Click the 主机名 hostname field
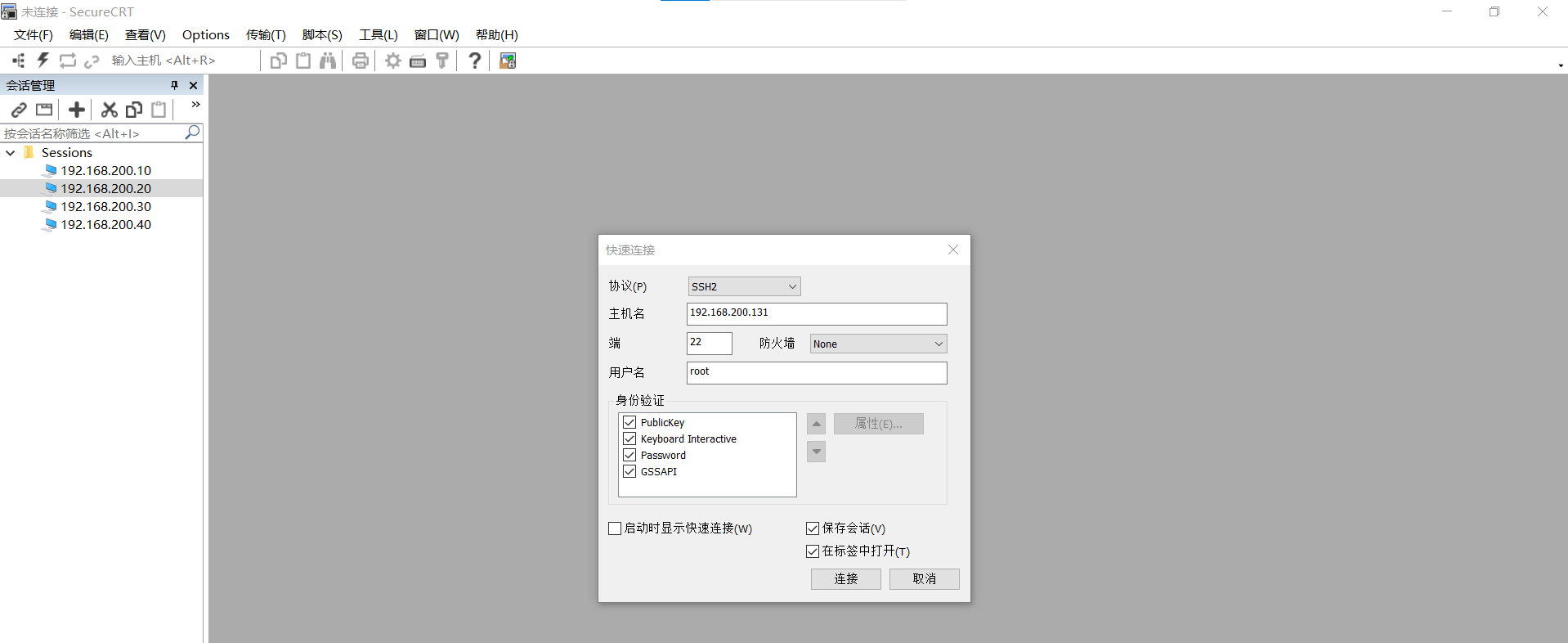 point(817,313)
